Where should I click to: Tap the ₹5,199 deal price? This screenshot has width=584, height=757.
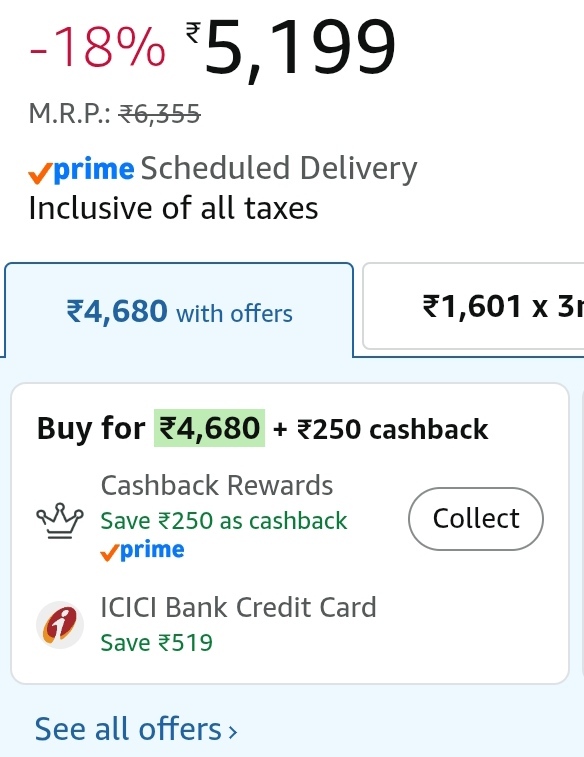tap(291, 48)
